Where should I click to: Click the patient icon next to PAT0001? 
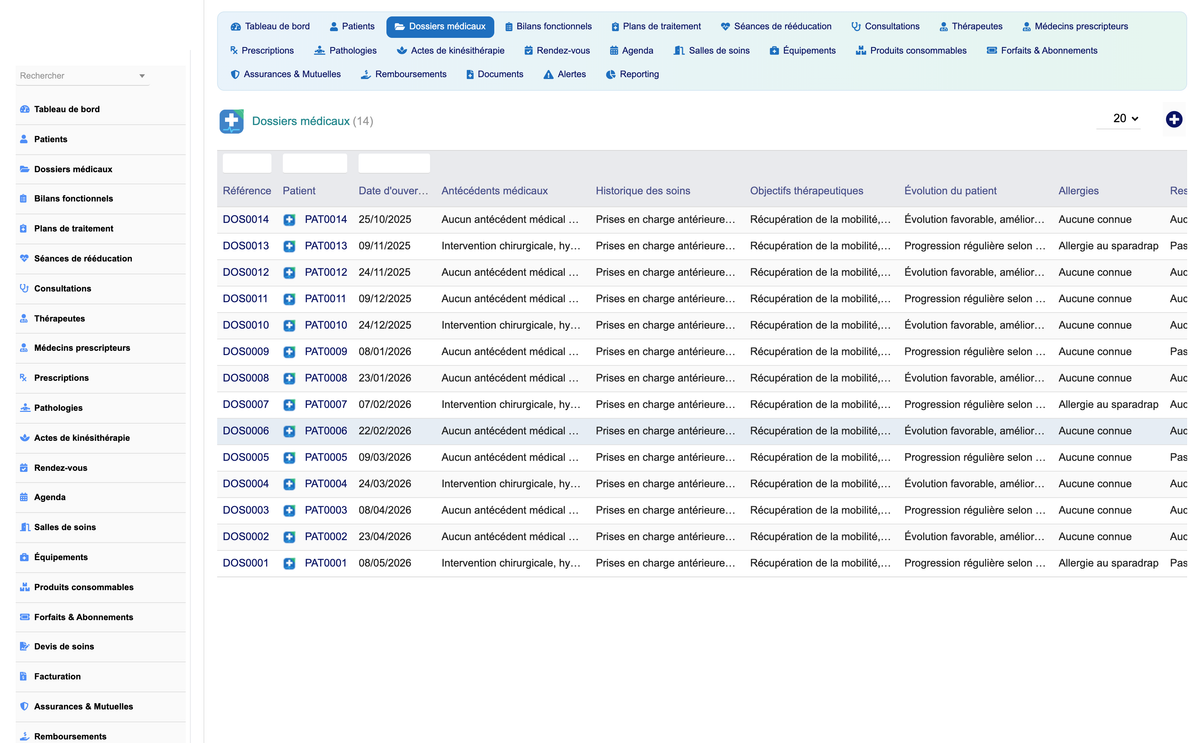[289, 563]
